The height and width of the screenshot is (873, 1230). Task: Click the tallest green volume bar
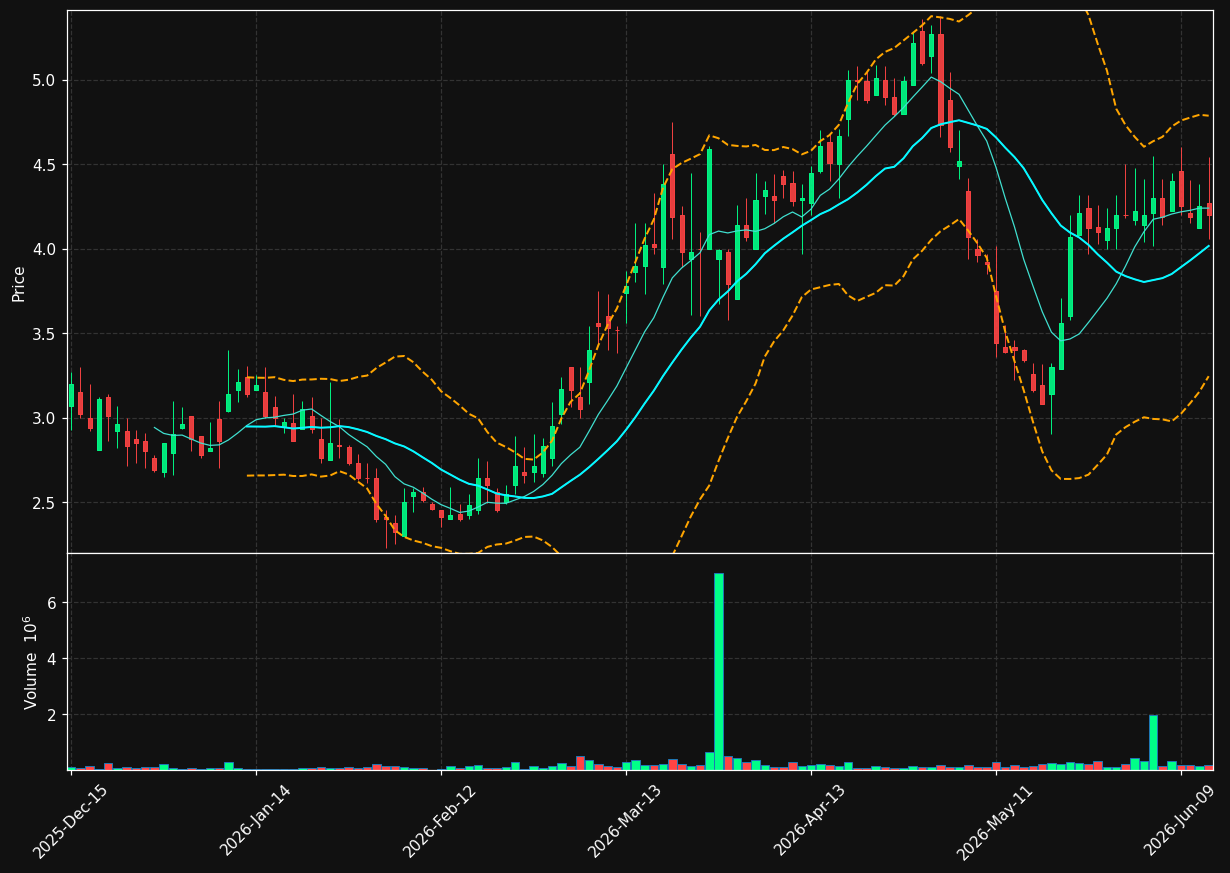pos(719,671)
